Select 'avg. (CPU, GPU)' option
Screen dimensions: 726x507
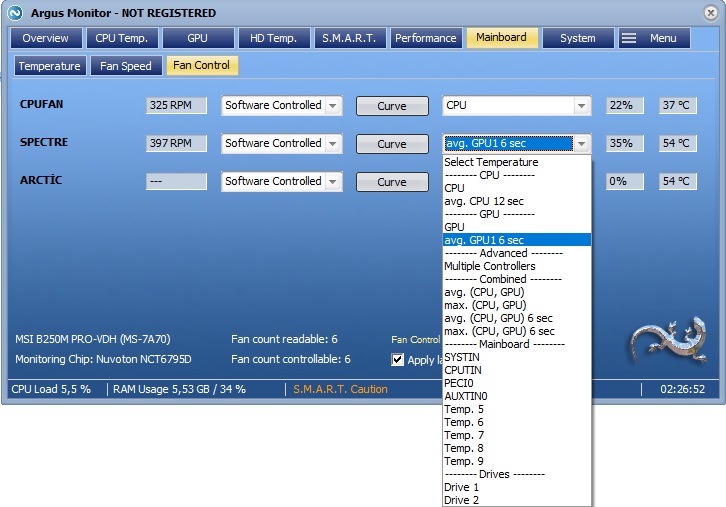(517, 292)
